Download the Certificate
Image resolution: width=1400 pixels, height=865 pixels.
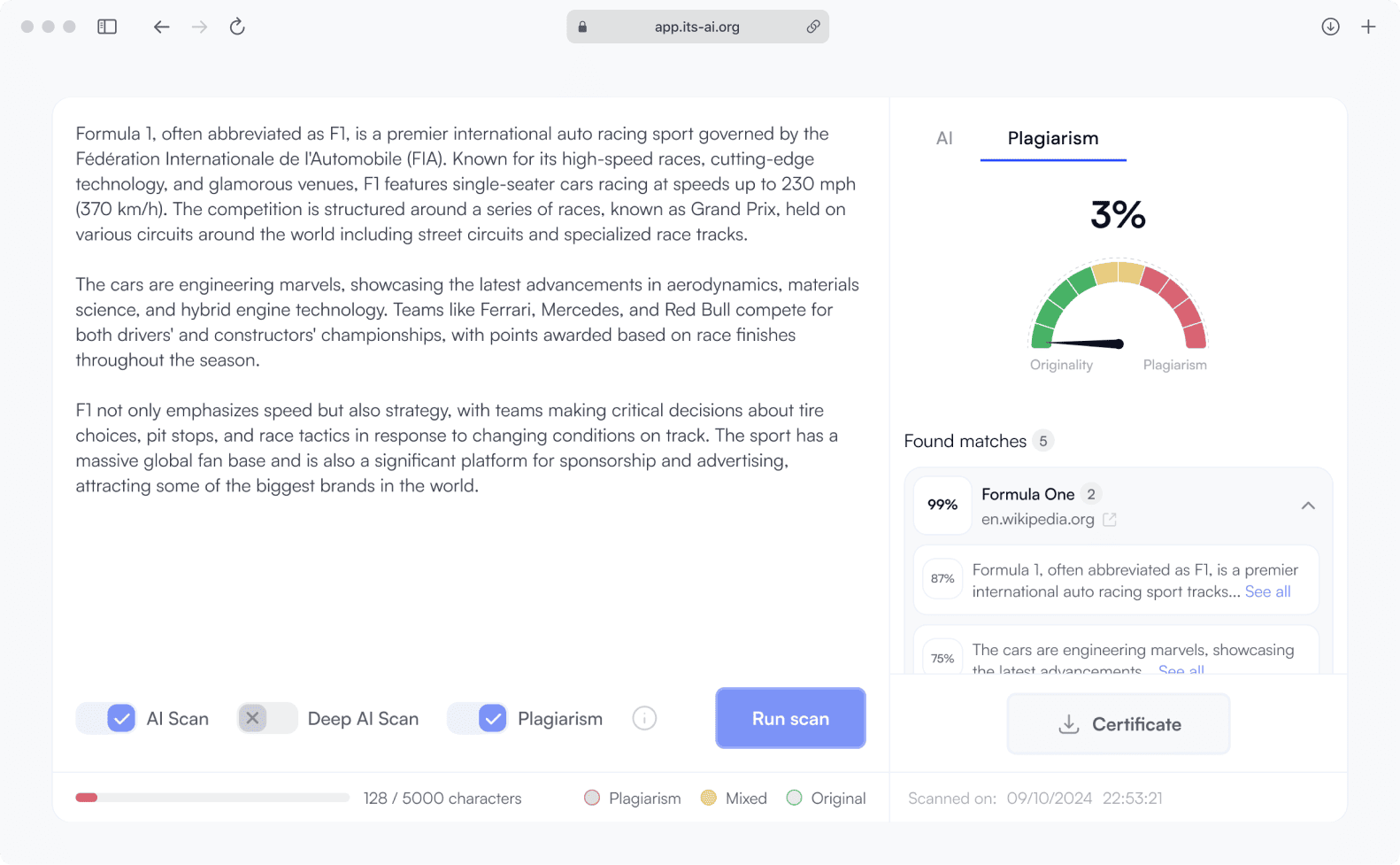[x=1119, y=724]
